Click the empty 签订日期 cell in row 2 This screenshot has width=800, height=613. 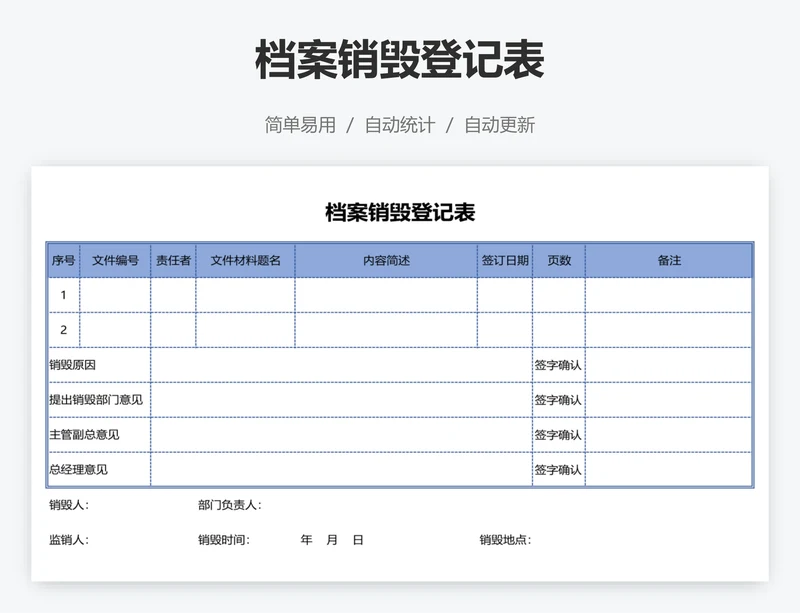505,330
